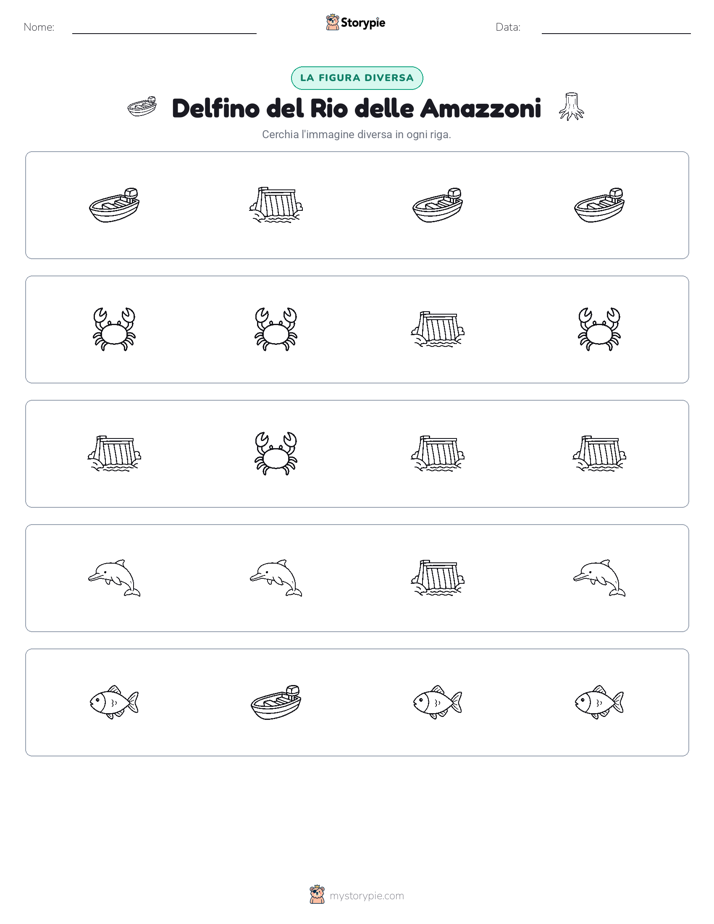Click the Storypie logo at the top
714x924 pixels.
click(x=355, y=22)
